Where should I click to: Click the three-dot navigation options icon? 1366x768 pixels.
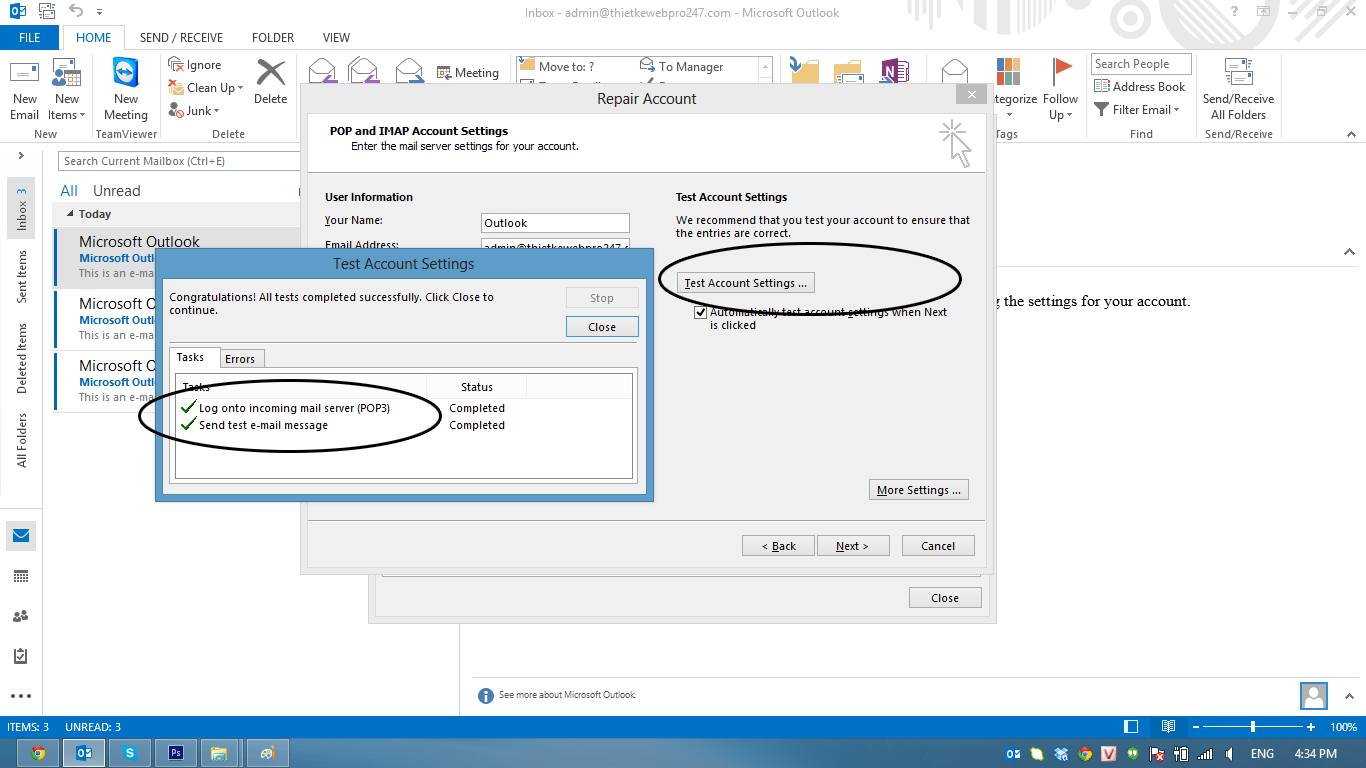(x=21, y=696)
